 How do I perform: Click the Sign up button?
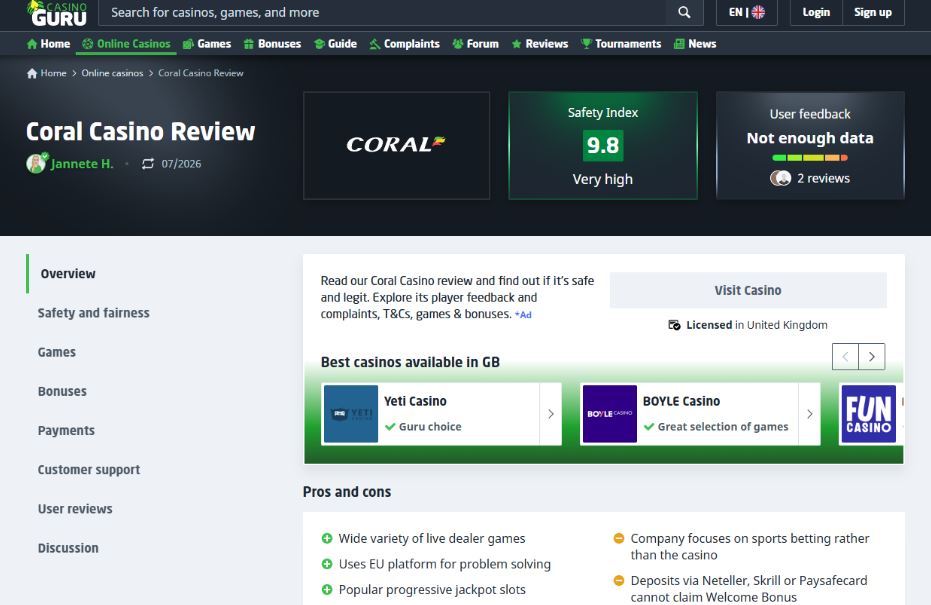[873, 12]
